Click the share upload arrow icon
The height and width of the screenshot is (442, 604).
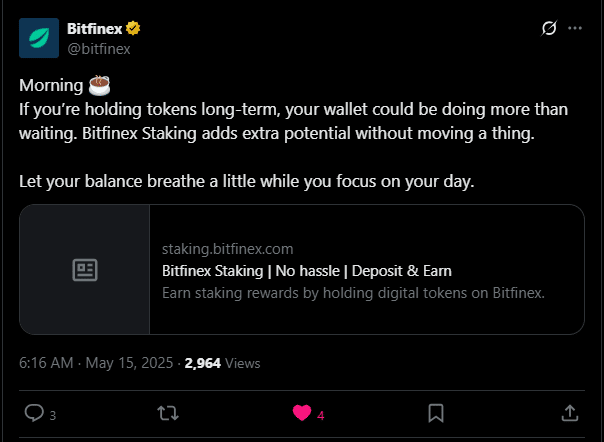(570, 413)
